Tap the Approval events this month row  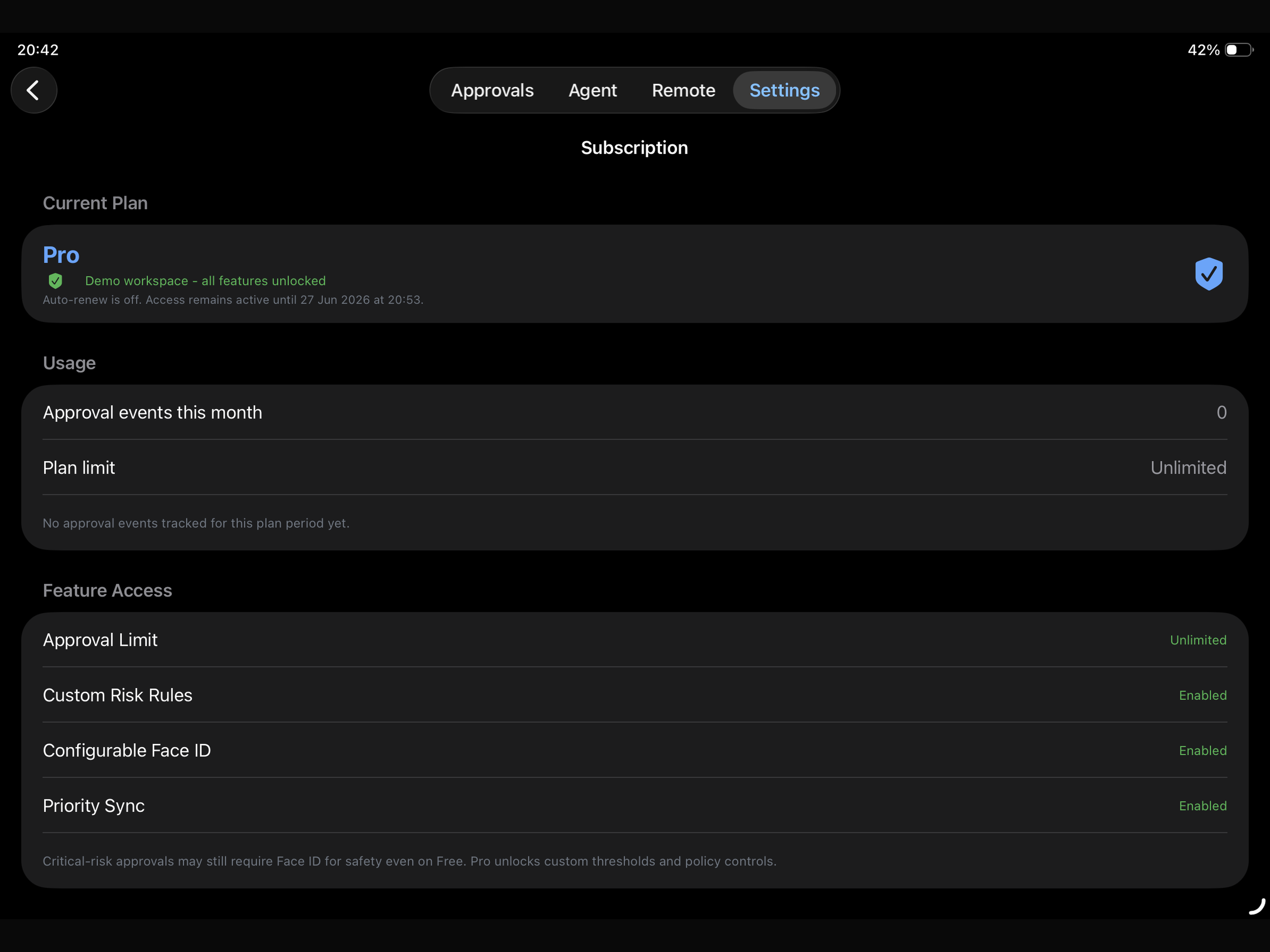635,413
